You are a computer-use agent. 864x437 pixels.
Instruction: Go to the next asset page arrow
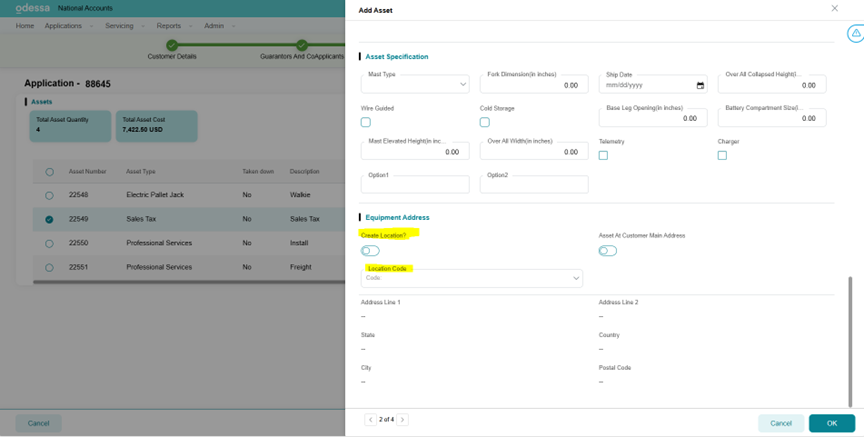pos(403,420)
